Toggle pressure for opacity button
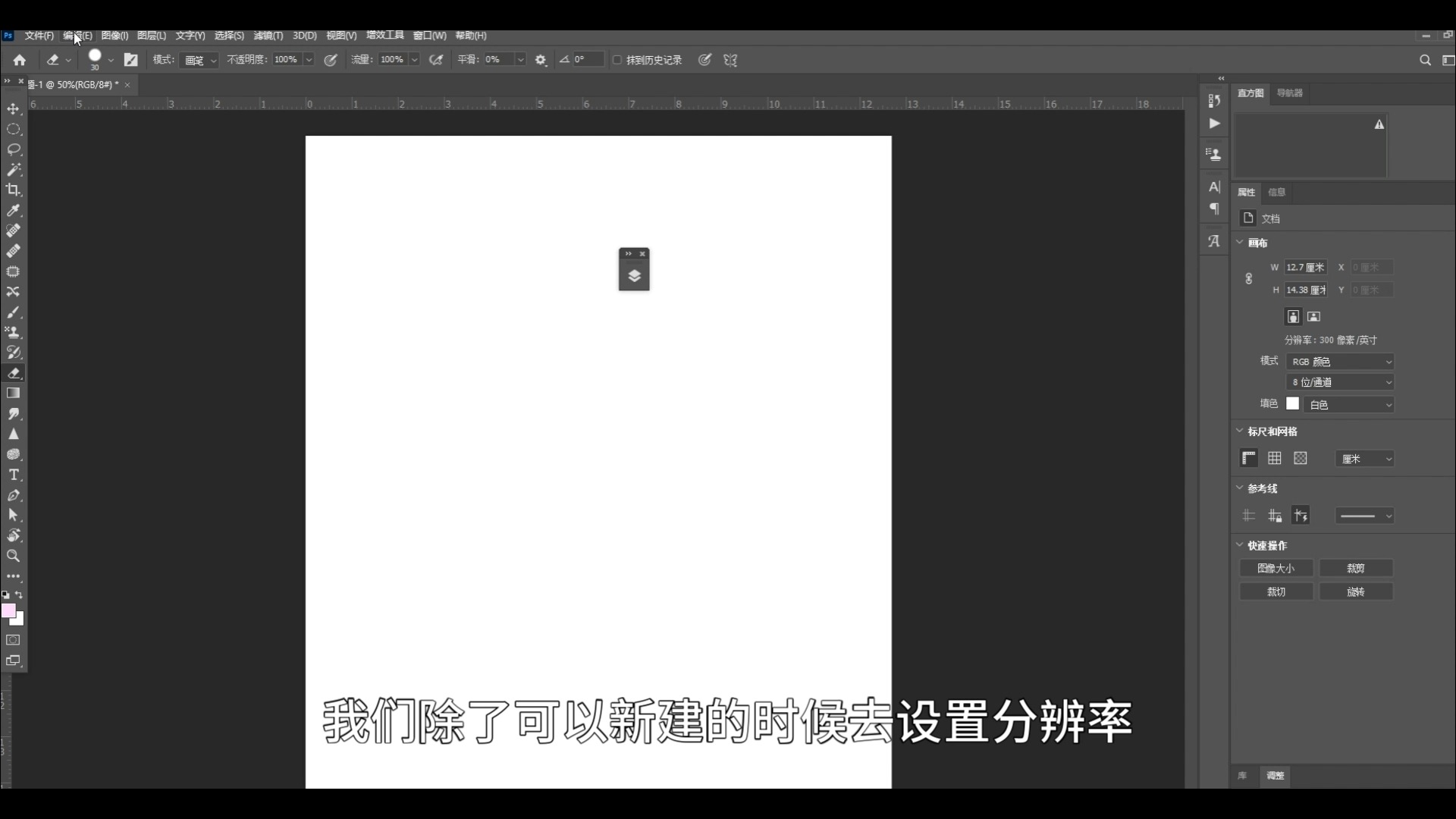This screenshot has height=819, width=1456. coord(331,60)
